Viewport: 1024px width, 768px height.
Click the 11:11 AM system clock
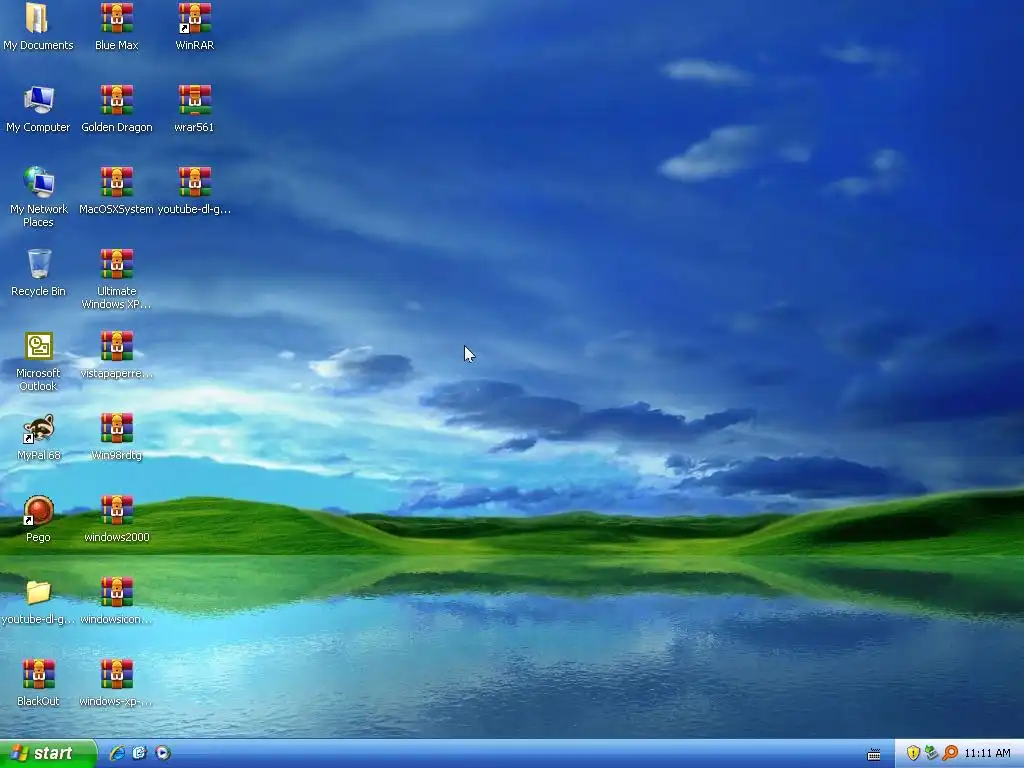click(987, 754)
